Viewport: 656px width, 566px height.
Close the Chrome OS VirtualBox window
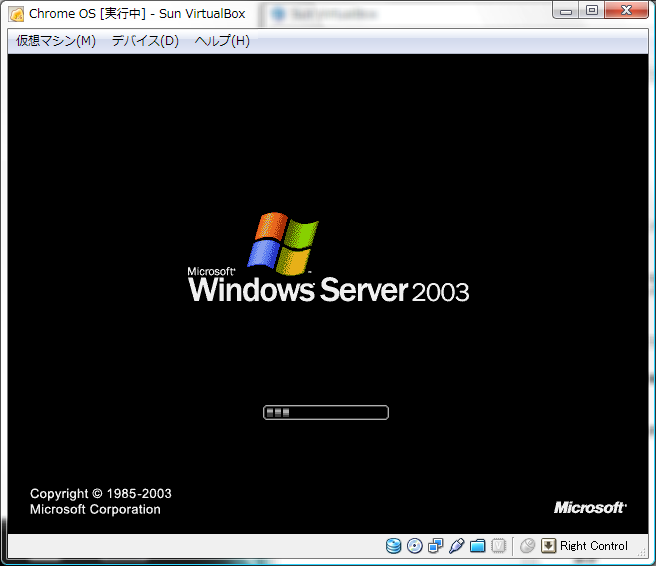click(626, 11)
